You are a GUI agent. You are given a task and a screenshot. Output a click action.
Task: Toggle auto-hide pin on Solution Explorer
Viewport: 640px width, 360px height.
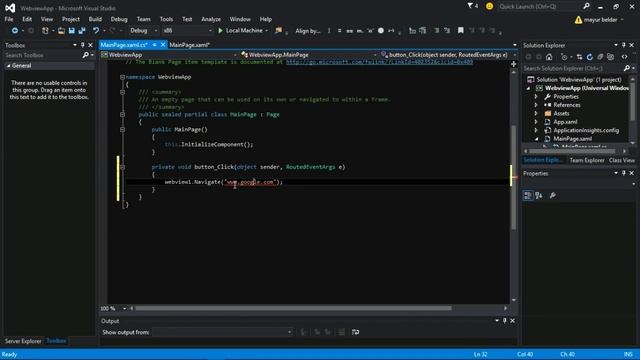624,45
